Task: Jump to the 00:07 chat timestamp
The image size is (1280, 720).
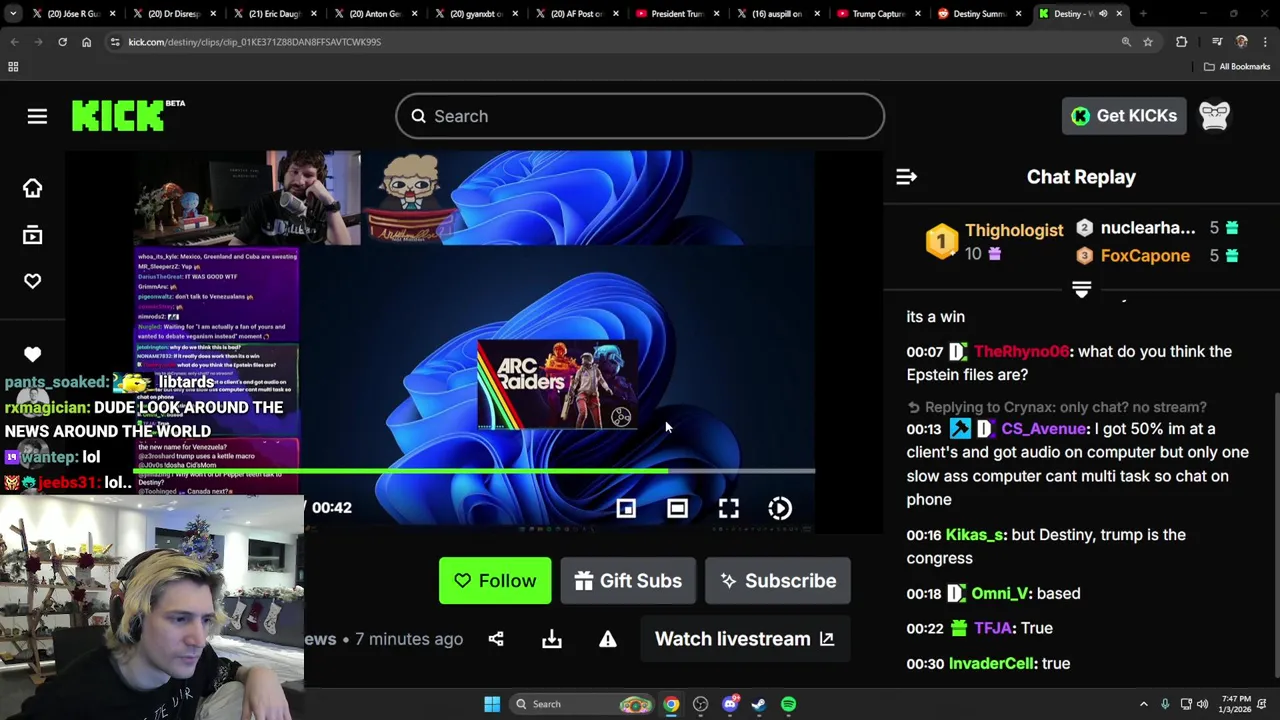Action: coord(925,352)
